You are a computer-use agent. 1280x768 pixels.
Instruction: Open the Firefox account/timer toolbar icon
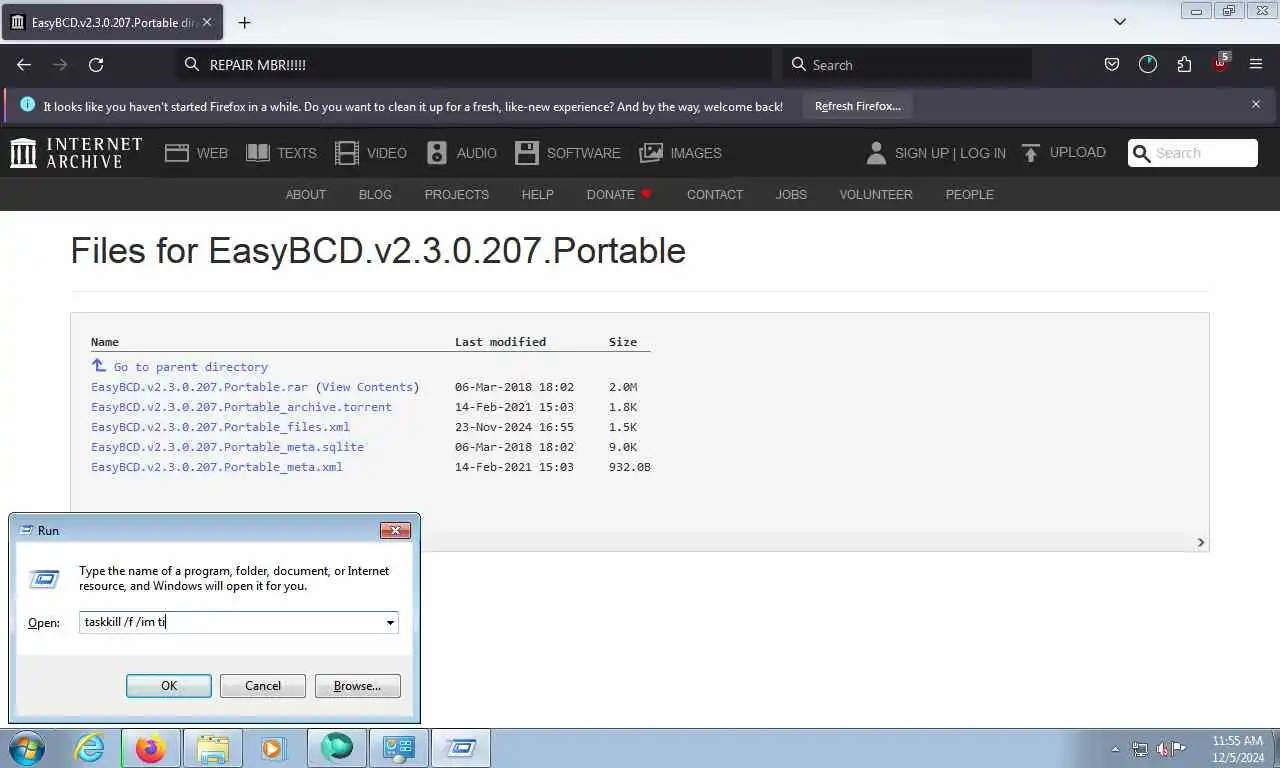pos(1148,64)
